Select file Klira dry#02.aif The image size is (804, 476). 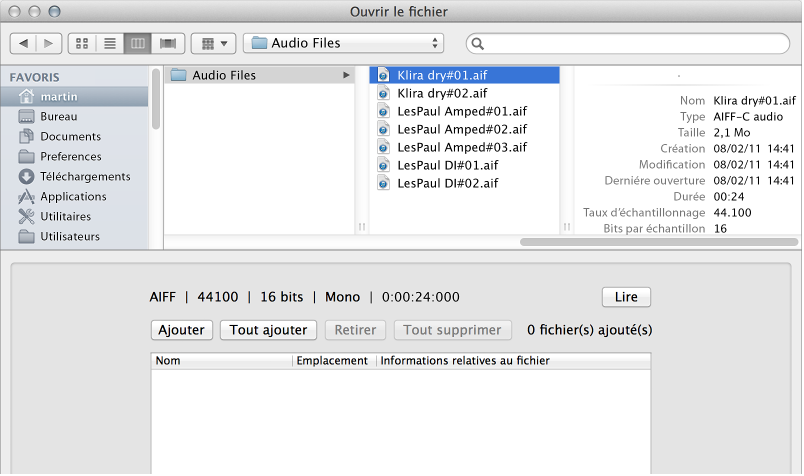click(465, 93)
